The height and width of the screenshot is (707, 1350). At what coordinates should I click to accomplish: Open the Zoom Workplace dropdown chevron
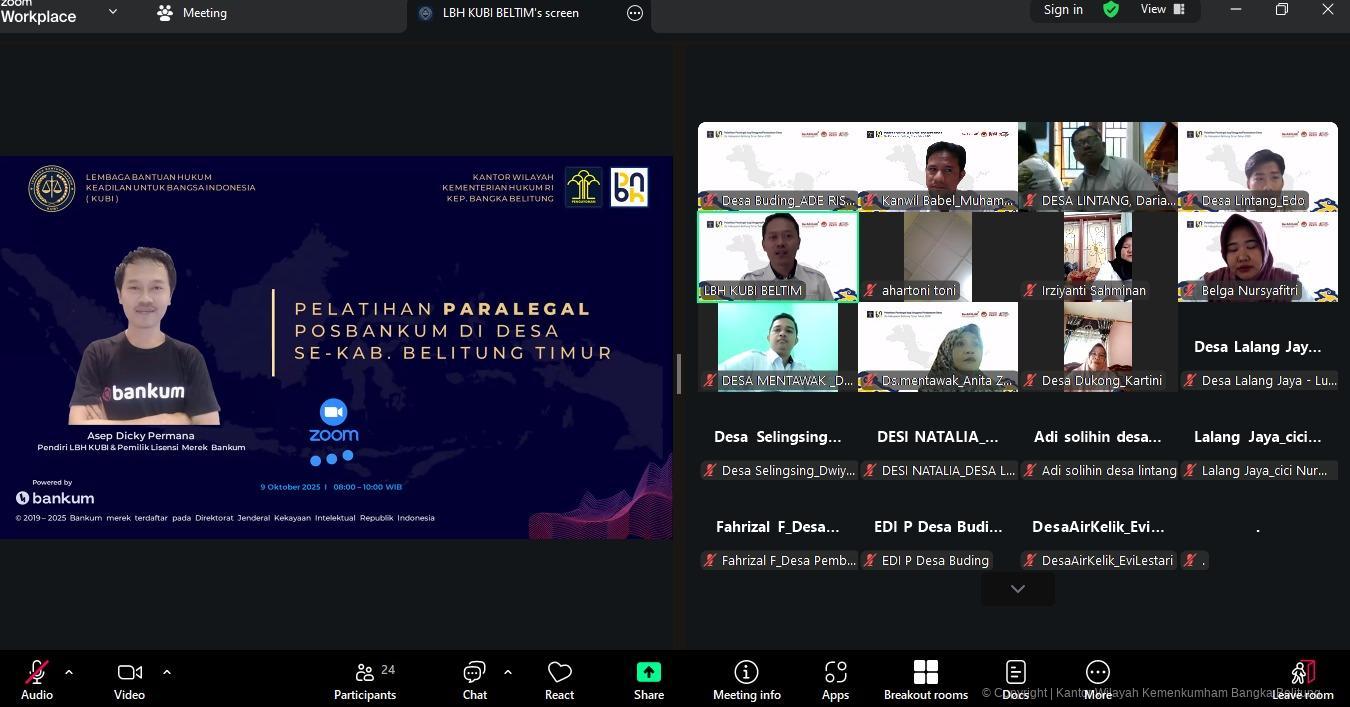click(112, 12)
